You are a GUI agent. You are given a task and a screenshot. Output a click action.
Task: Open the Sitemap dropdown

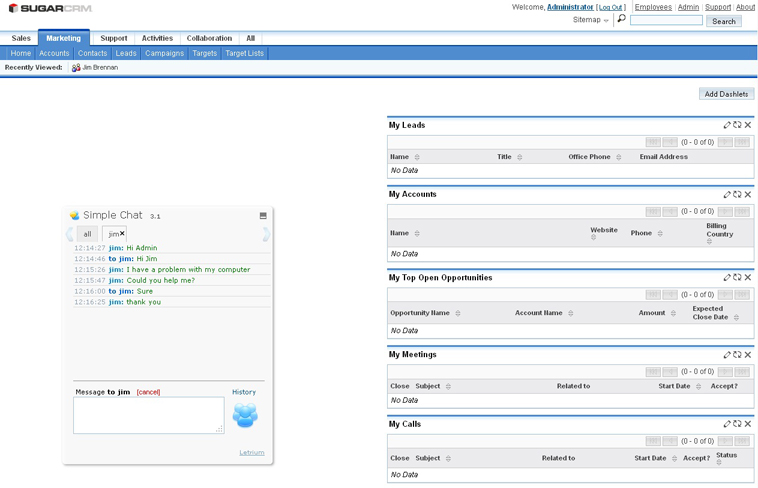(x=591, y=20)
